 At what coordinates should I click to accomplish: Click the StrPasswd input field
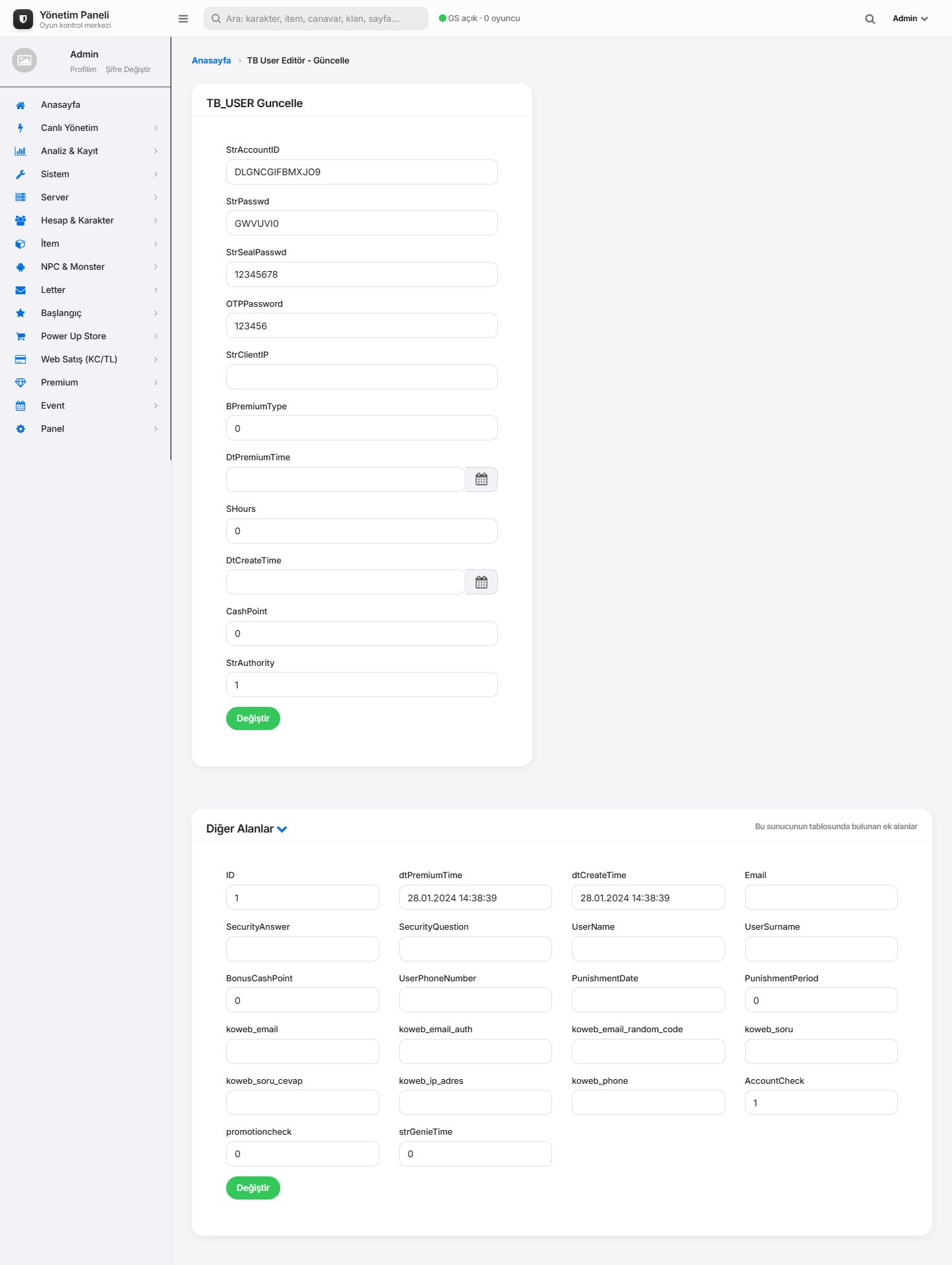[362, 223]
